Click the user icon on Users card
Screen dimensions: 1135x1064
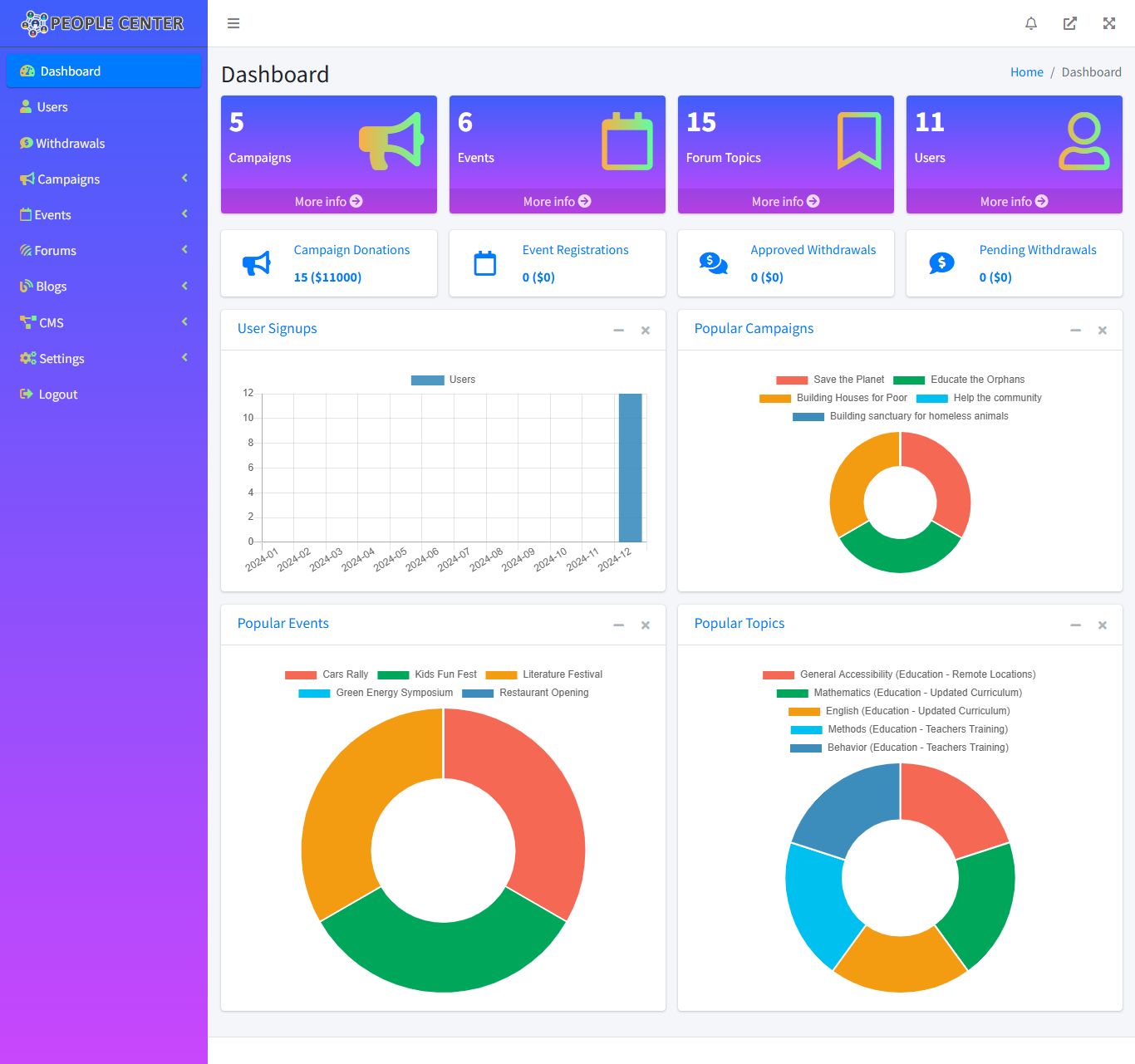tap(1084, 141)
